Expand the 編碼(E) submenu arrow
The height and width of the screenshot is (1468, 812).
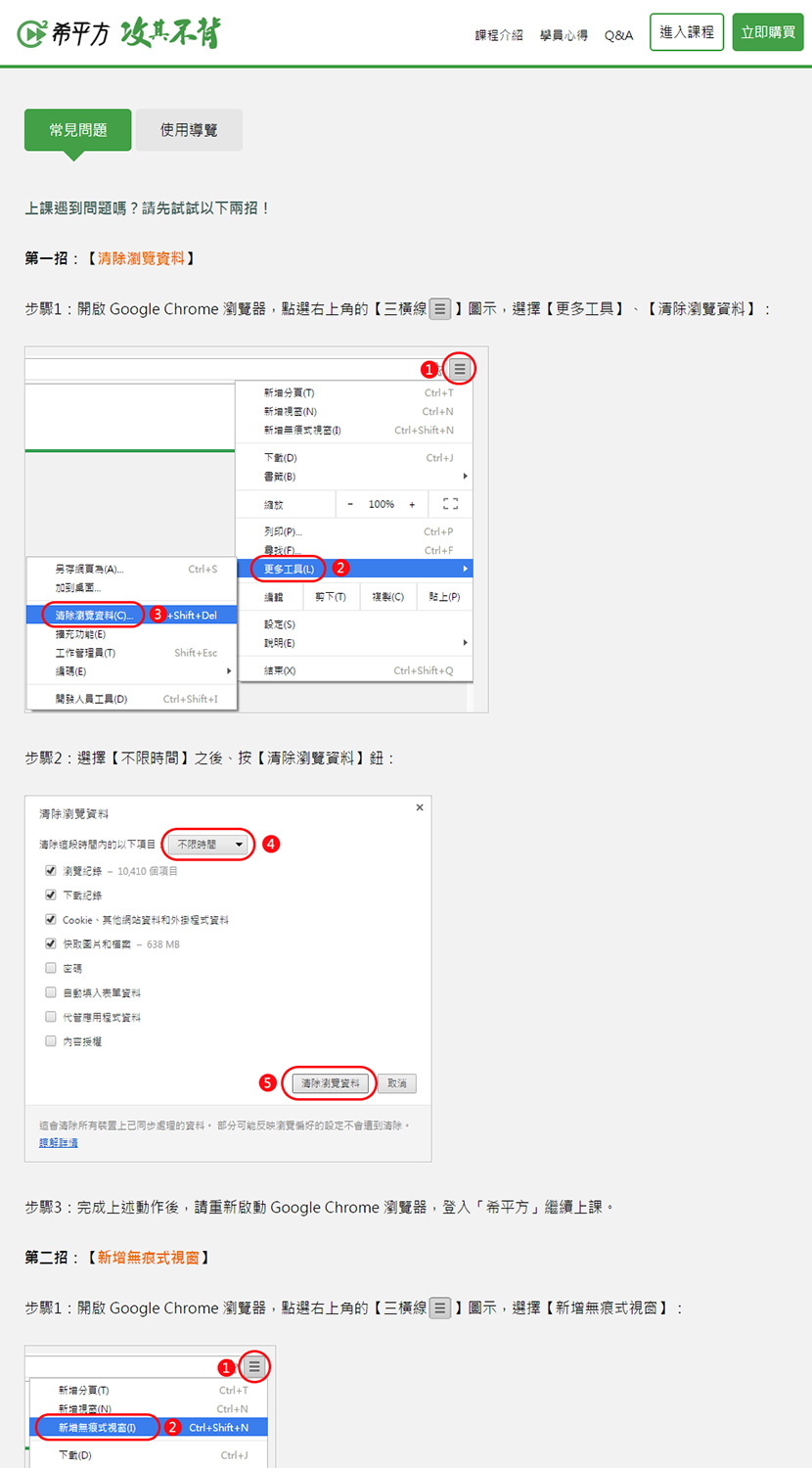click(x=229, y=671)
